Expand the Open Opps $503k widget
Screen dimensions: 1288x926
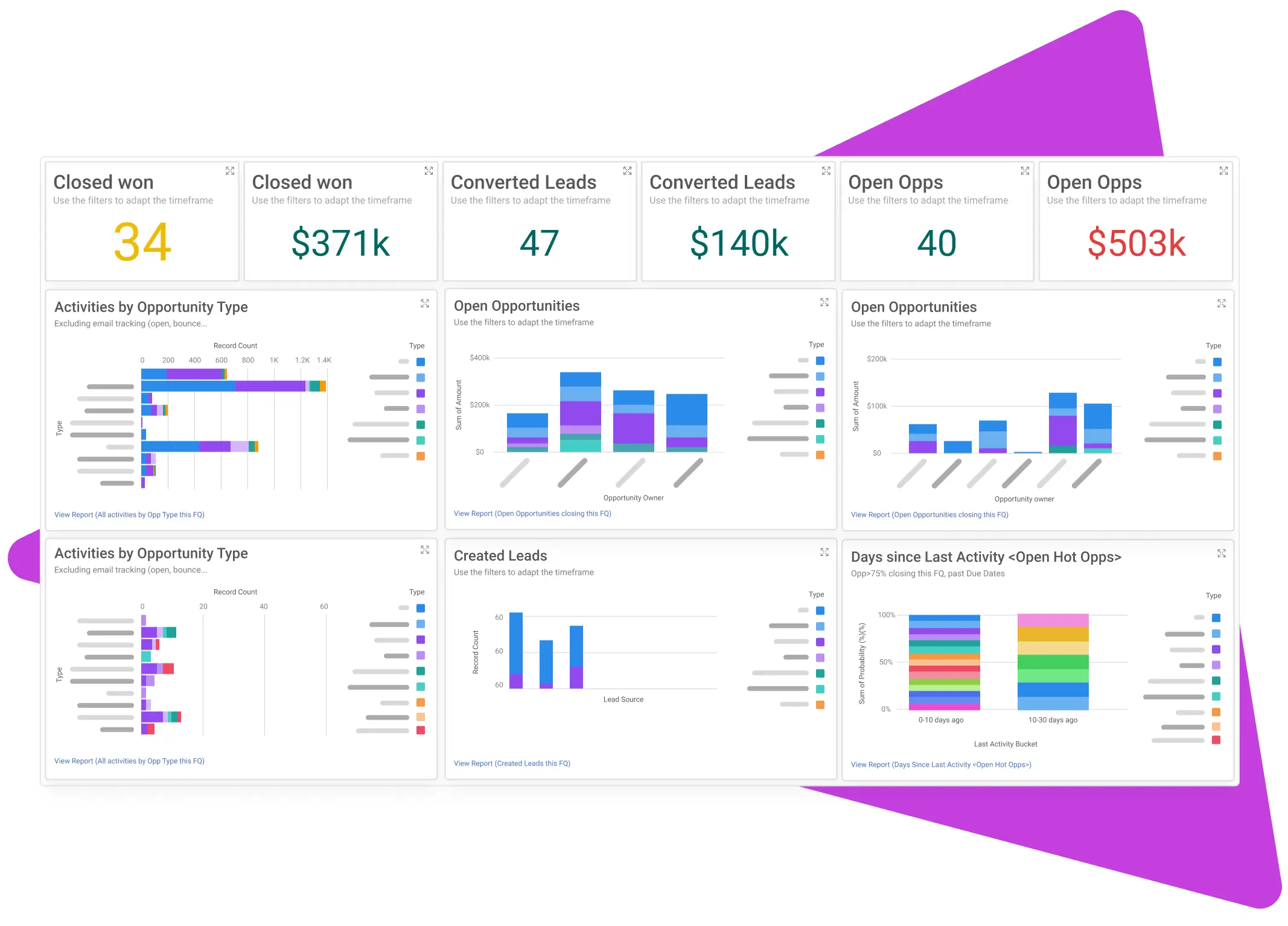1223,171
